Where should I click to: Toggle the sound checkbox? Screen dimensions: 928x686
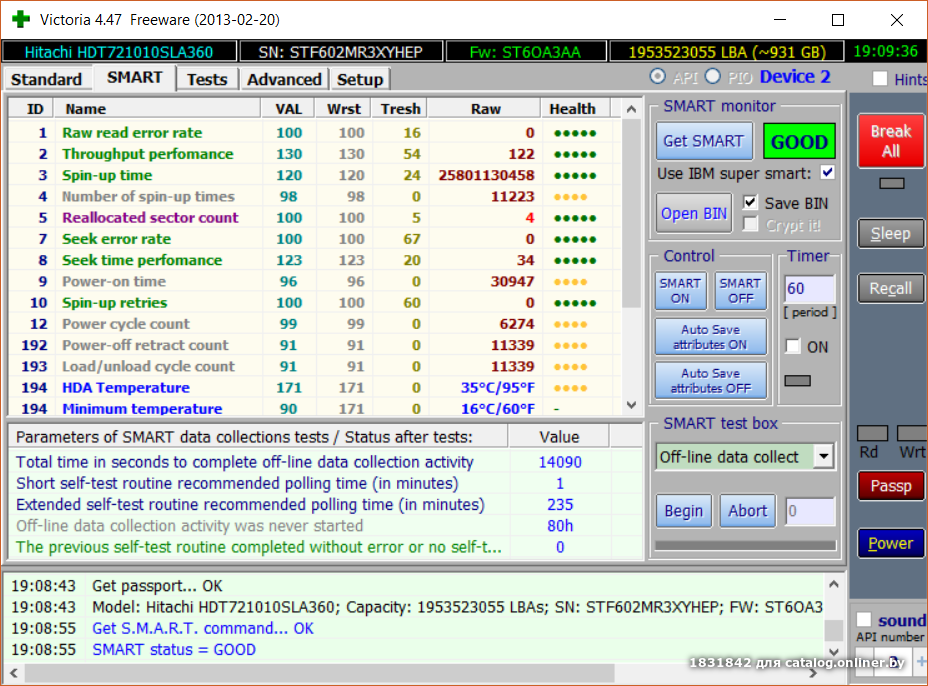864,620
